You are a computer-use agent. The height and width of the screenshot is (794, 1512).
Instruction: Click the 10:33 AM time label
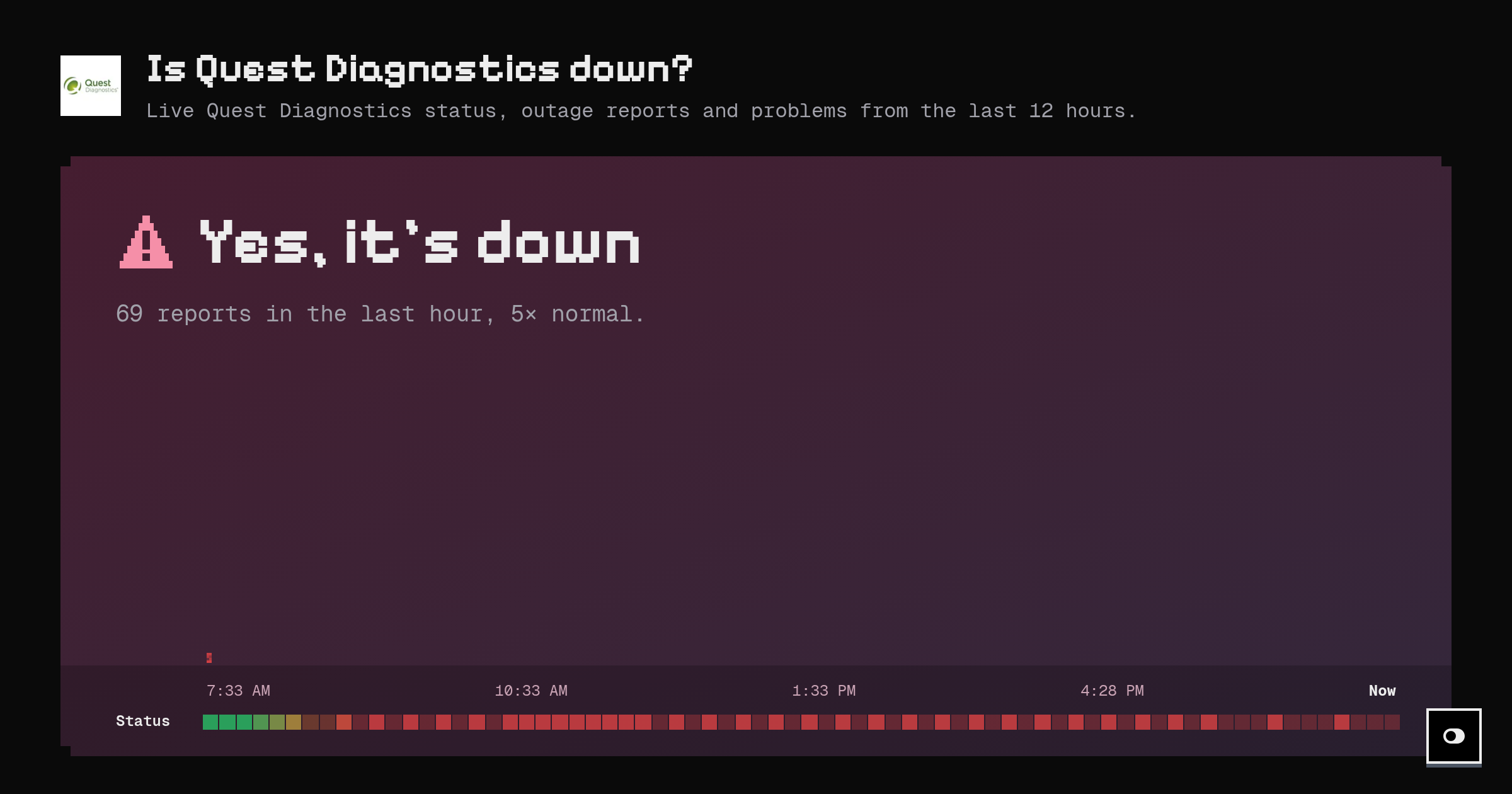531,691
